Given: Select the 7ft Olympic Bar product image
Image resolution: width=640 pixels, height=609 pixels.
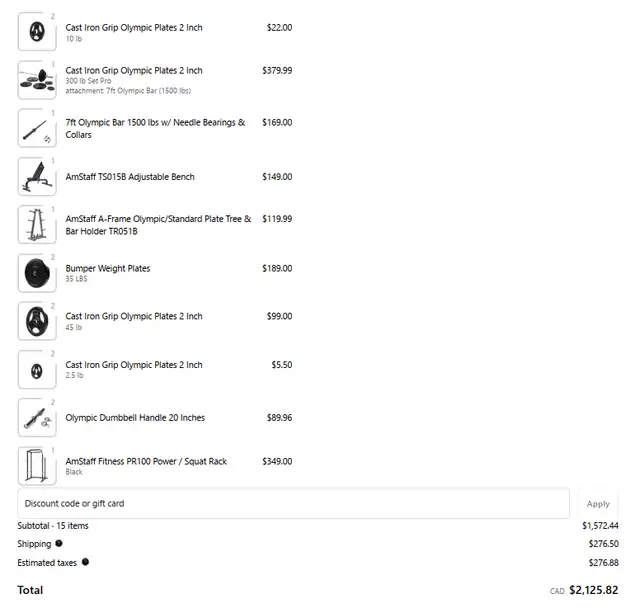Looking at the screenshot, I should (37, 128).
